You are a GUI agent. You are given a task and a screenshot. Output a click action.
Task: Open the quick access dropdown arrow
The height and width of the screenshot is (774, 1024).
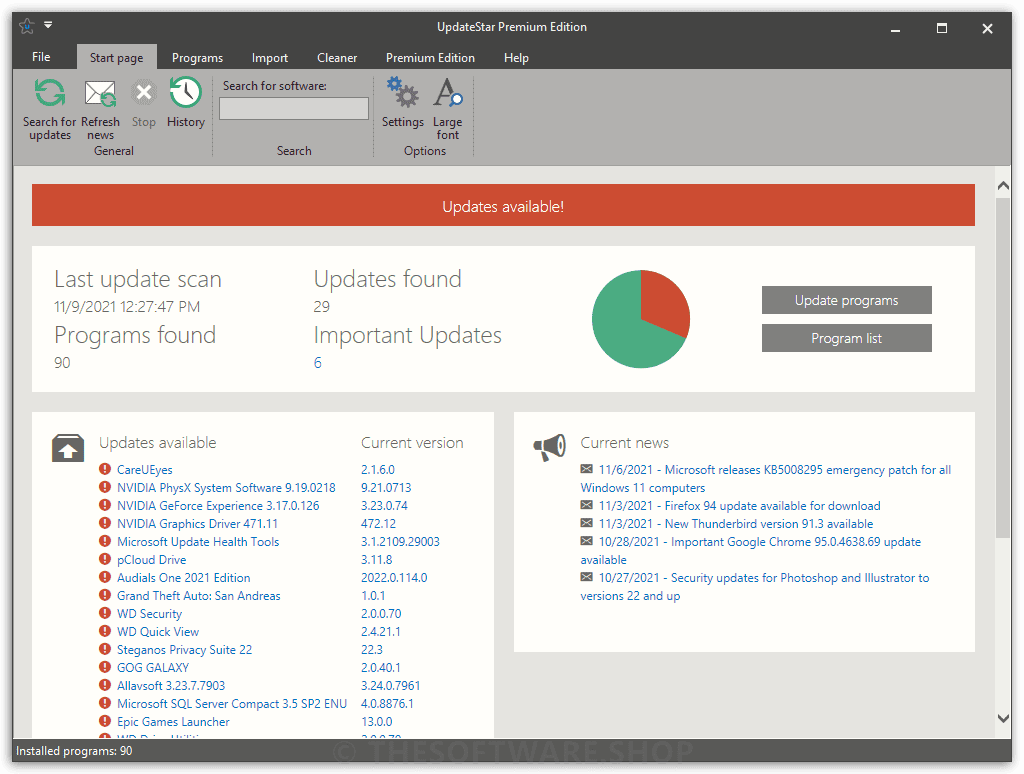(48, 25)
